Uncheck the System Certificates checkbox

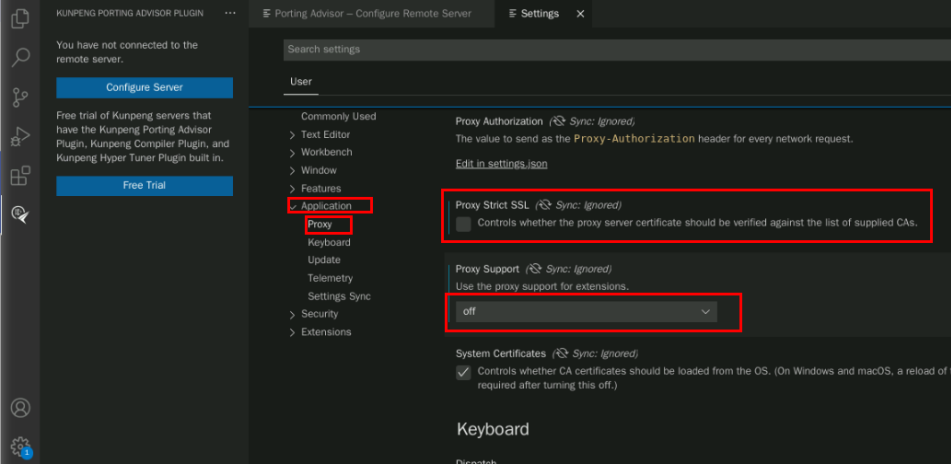[463, 372]
